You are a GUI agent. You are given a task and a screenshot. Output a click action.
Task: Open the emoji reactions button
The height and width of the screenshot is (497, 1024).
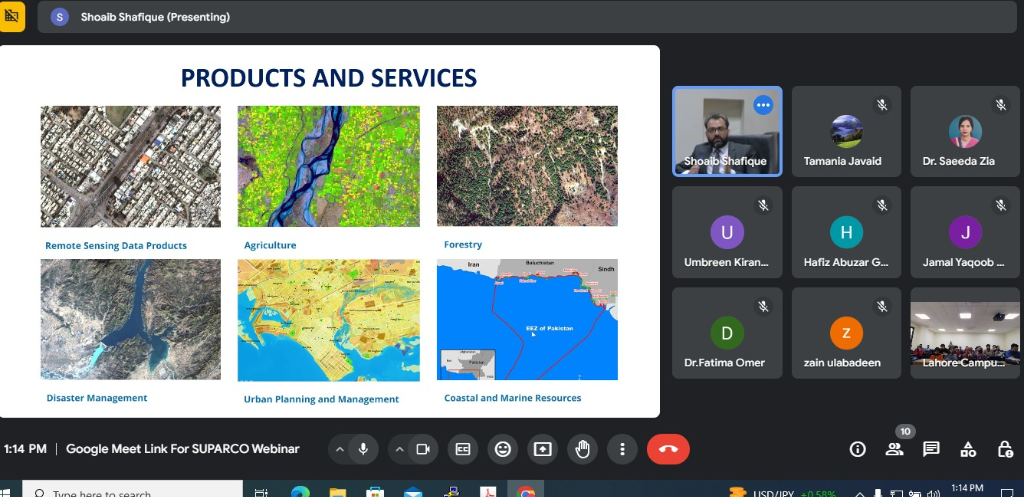pyautogui.click(x=503, y=449)
